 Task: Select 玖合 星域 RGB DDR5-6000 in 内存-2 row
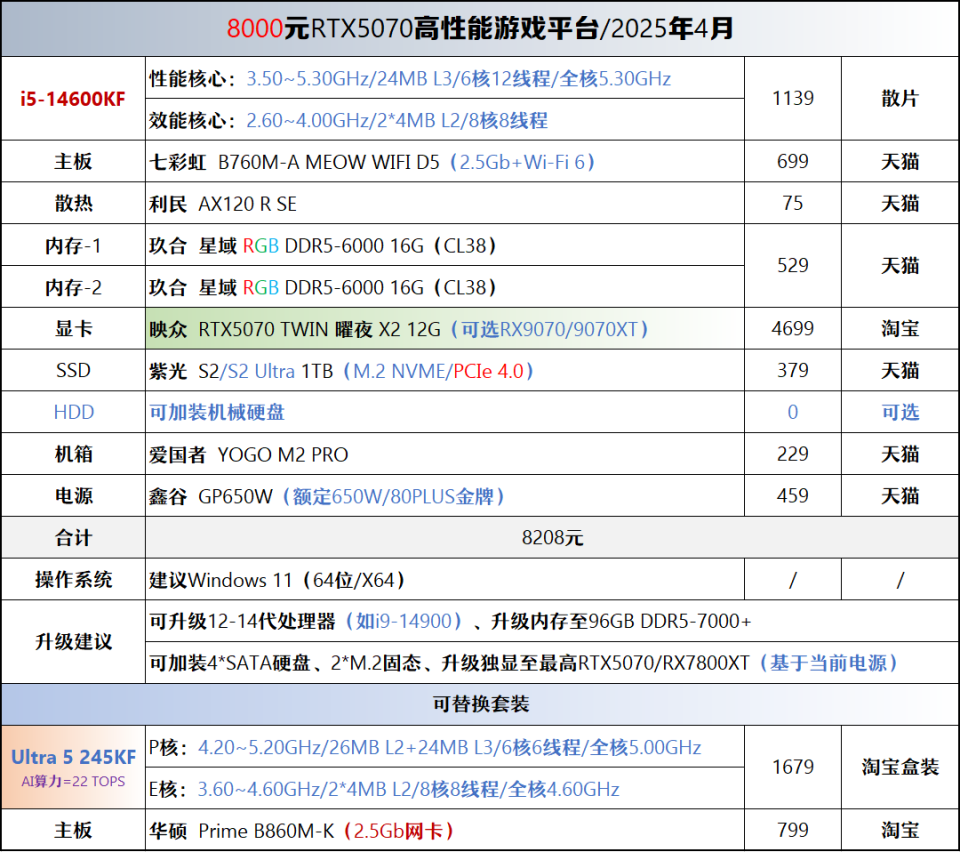(x=445, y=287)
